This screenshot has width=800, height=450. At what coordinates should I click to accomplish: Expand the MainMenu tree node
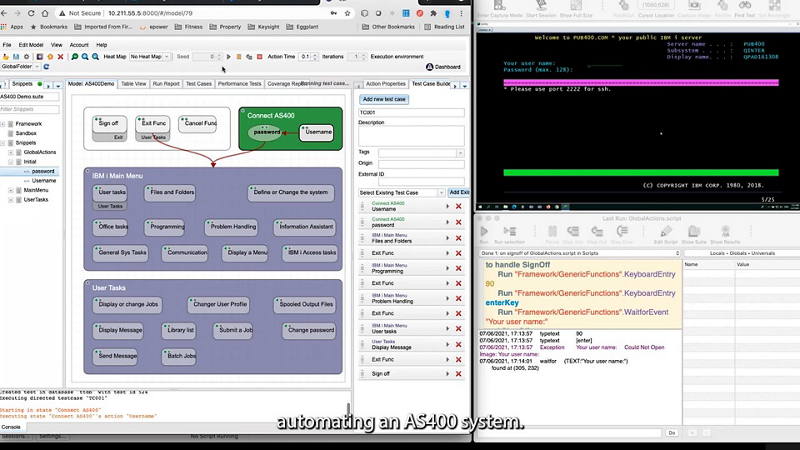point(11,190)
